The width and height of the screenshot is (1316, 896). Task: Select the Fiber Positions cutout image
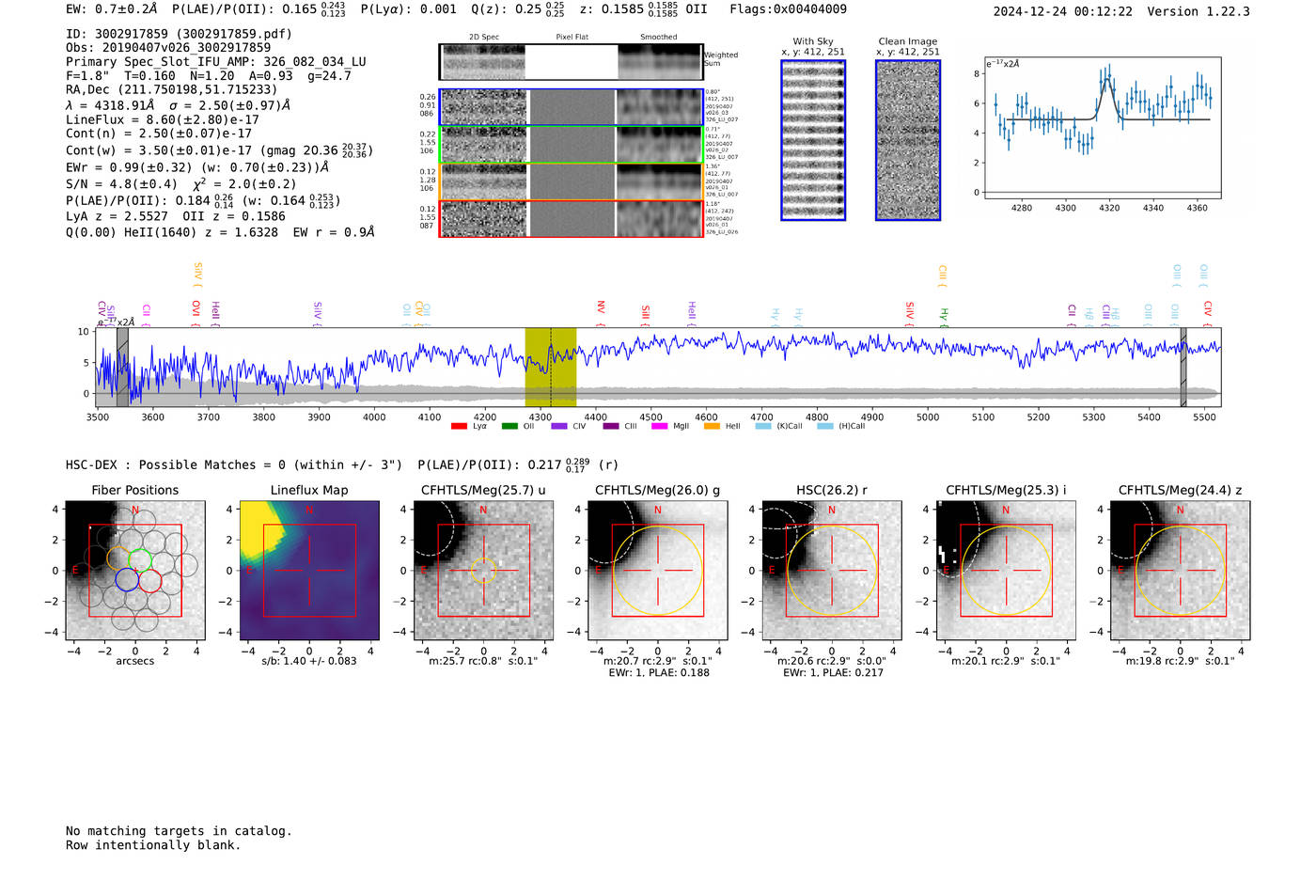click(135, 571)
